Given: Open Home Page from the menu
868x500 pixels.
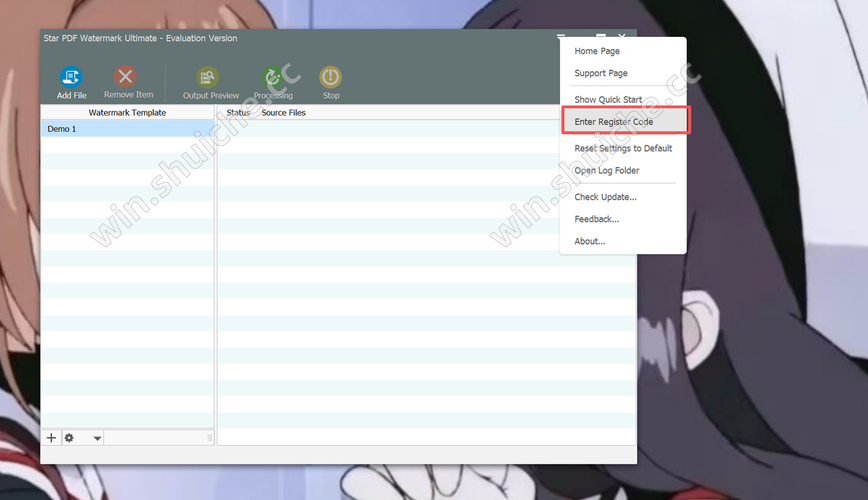Looking at the screenshot, I should (x=597, y=51).
